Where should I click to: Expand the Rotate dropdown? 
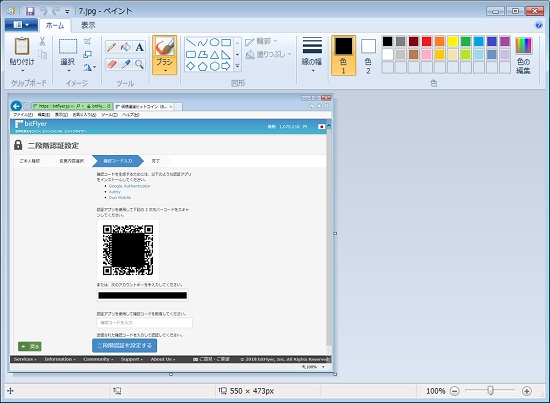(x=90, y=67)
